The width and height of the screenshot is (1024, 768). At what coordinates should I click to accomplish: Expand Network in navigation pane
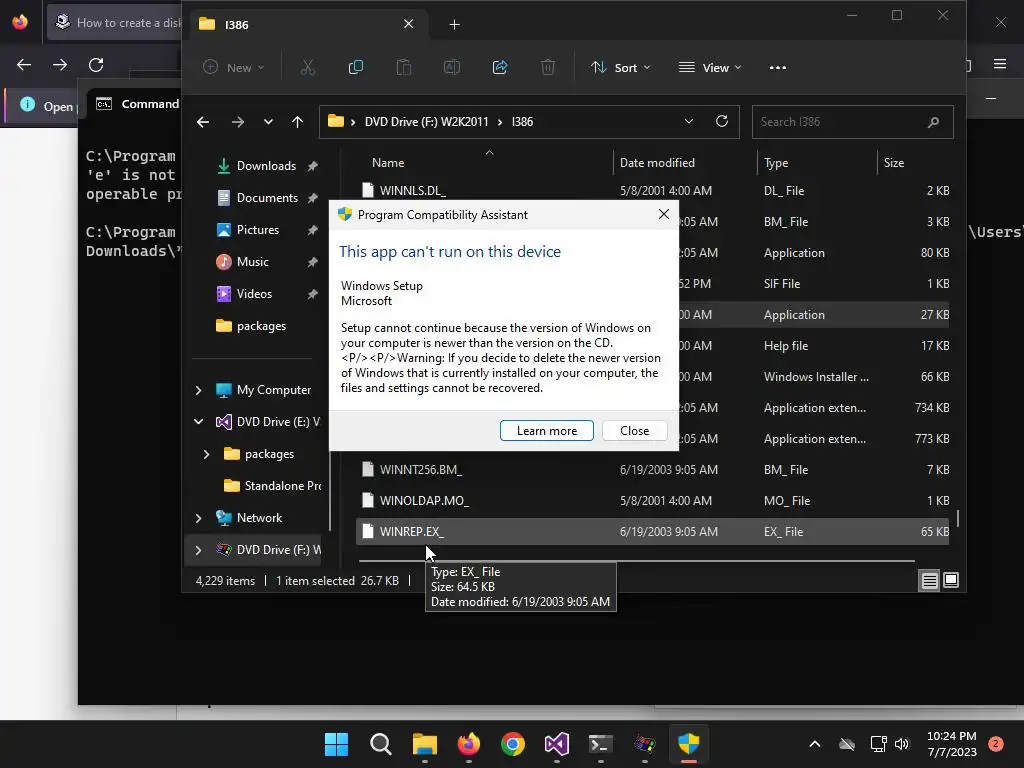click(199, 518)
